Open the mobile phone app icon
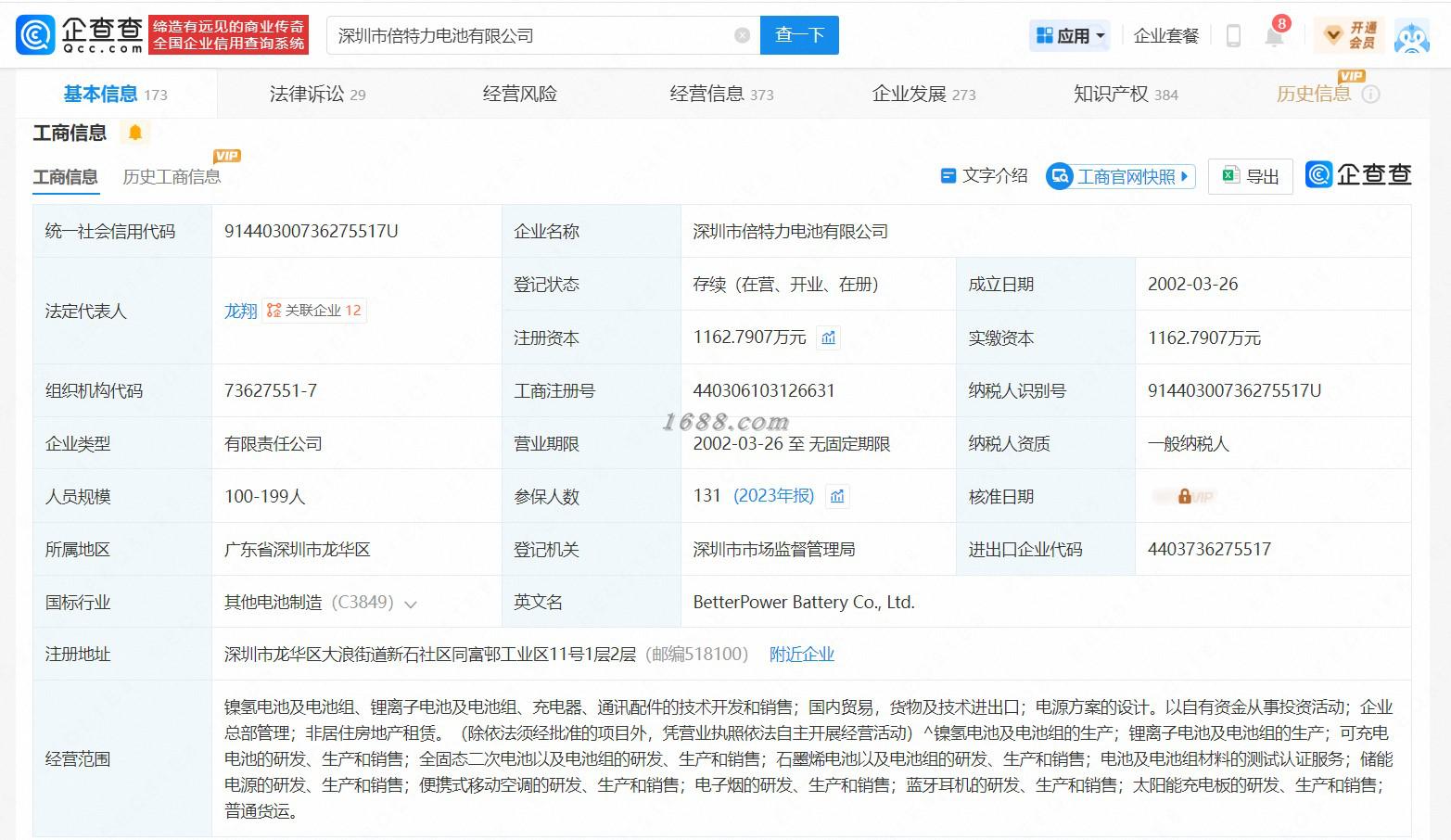 click(x=1233, y=35)
